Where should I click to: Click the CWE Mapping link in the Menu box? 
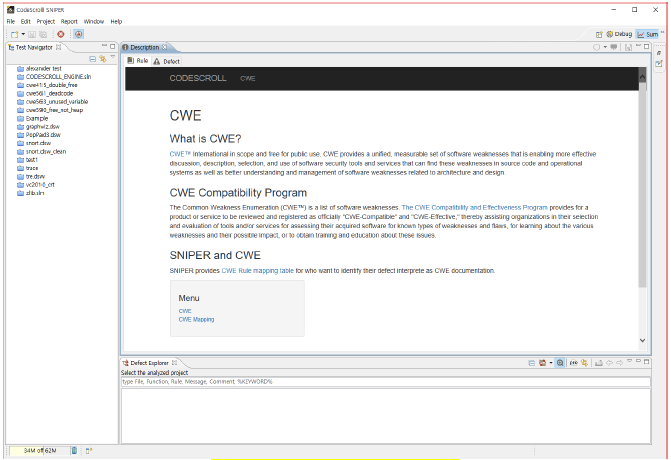coord(196,320)
